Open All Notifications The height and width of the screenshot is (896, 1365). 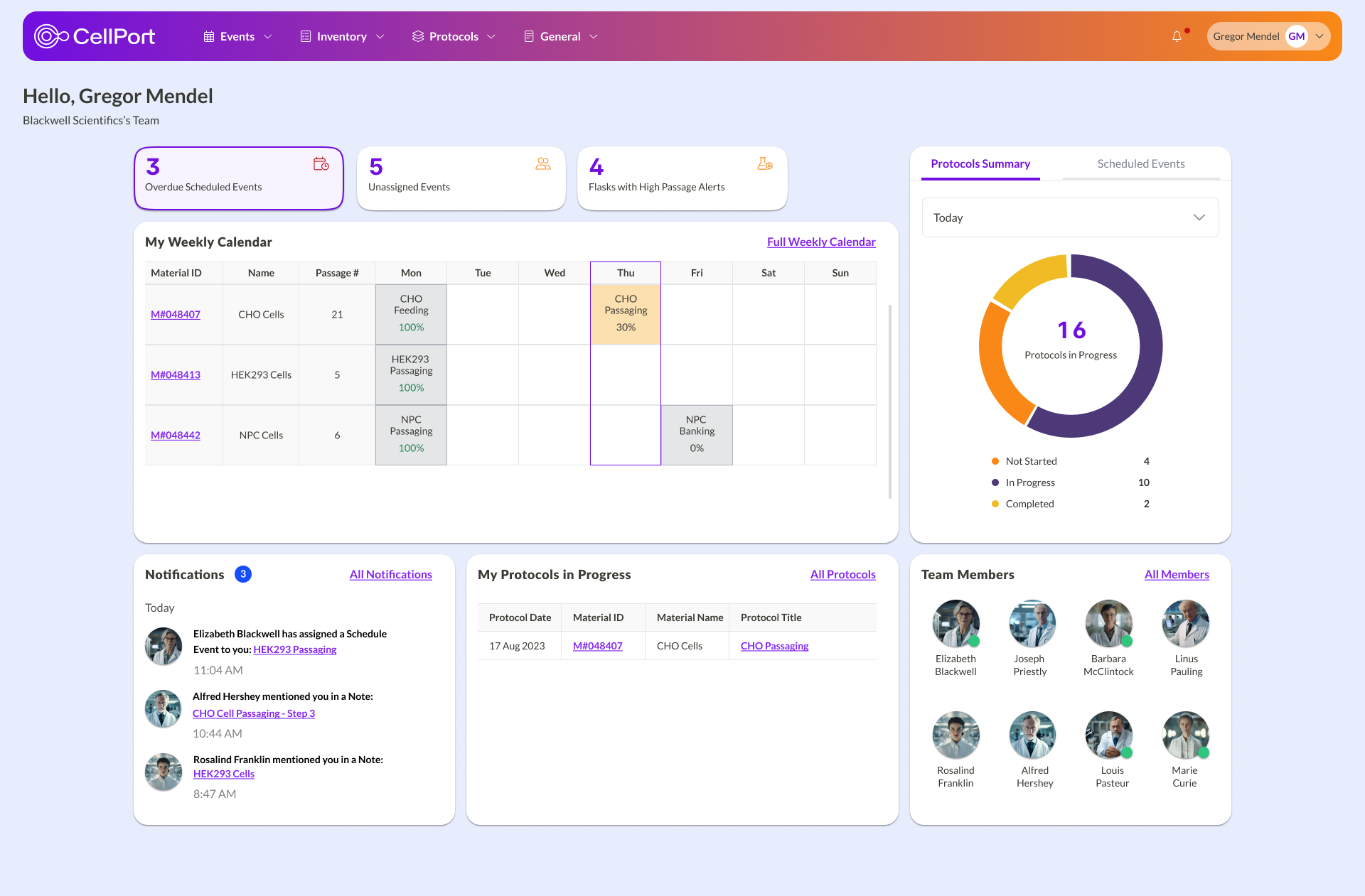[390, 574]
